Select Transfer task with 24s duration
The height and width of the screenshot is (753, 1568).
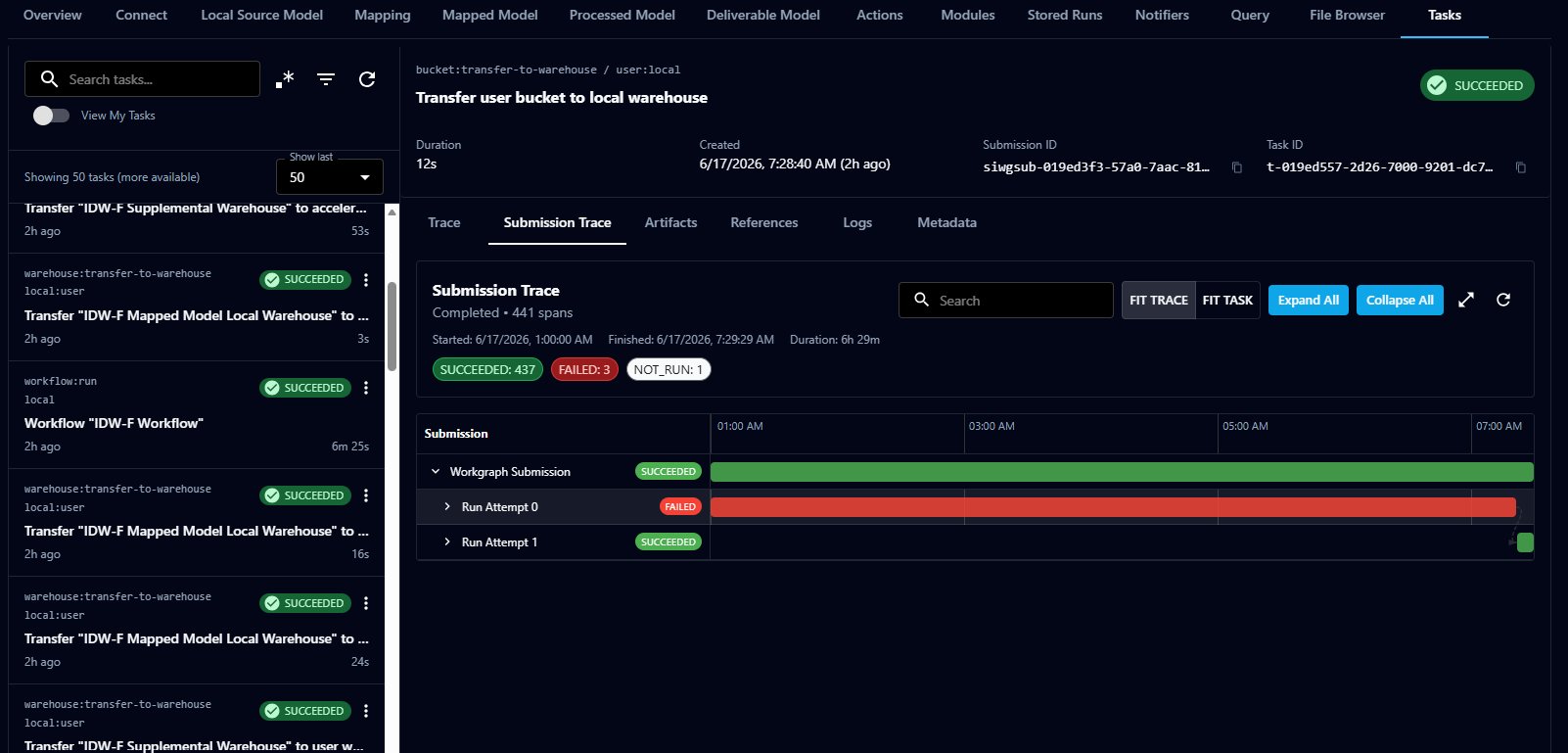[x=197, y=630]
